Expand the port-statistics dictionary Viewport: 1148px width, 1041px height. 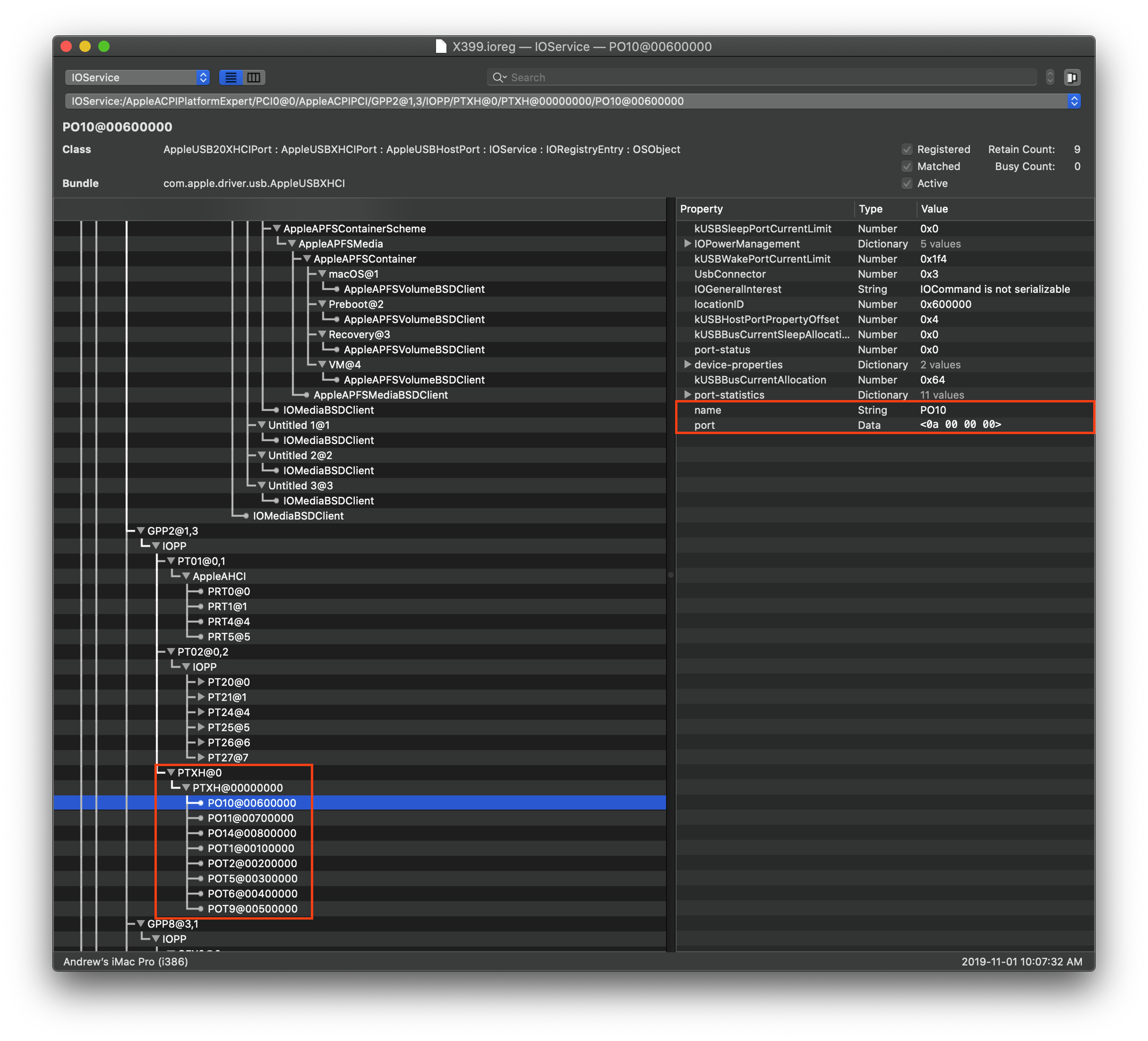(x=687, y=395)
